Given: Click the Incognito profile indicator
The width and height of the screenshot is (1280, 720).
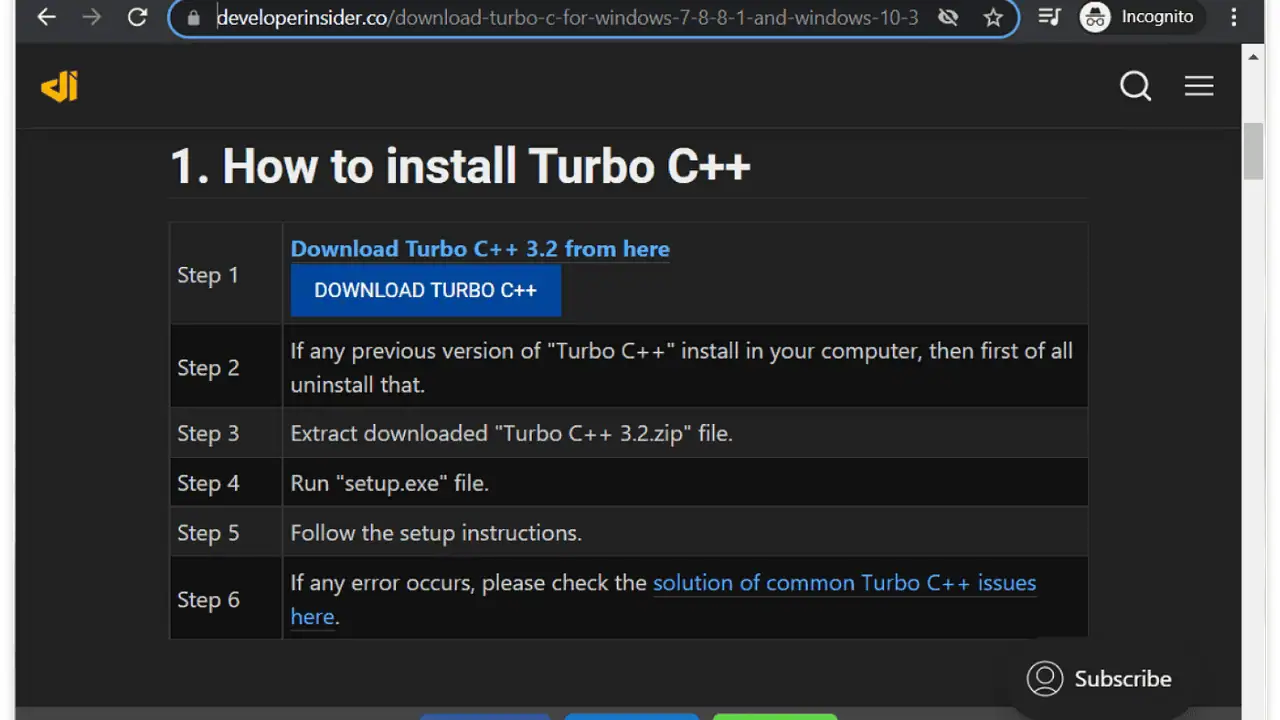Looking at the screenshot, I should click(1137, 17).
